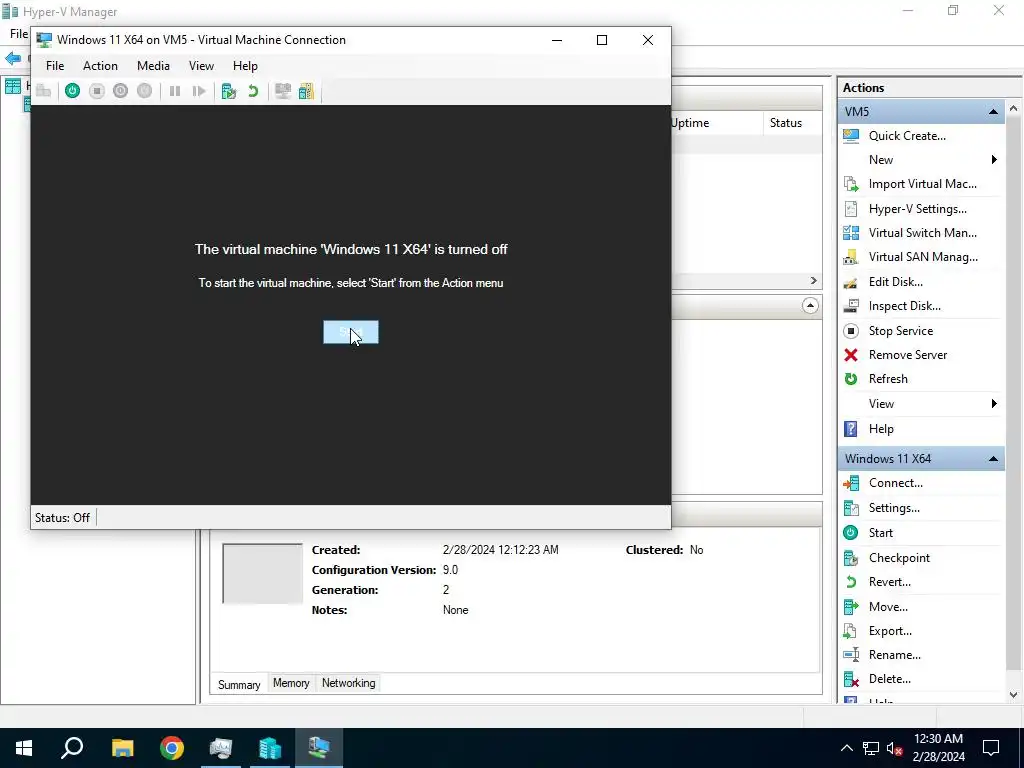The image size is (1024, 768).
Task: Open Google Chrome from taskbar
Action: click(x=172, y=748)
